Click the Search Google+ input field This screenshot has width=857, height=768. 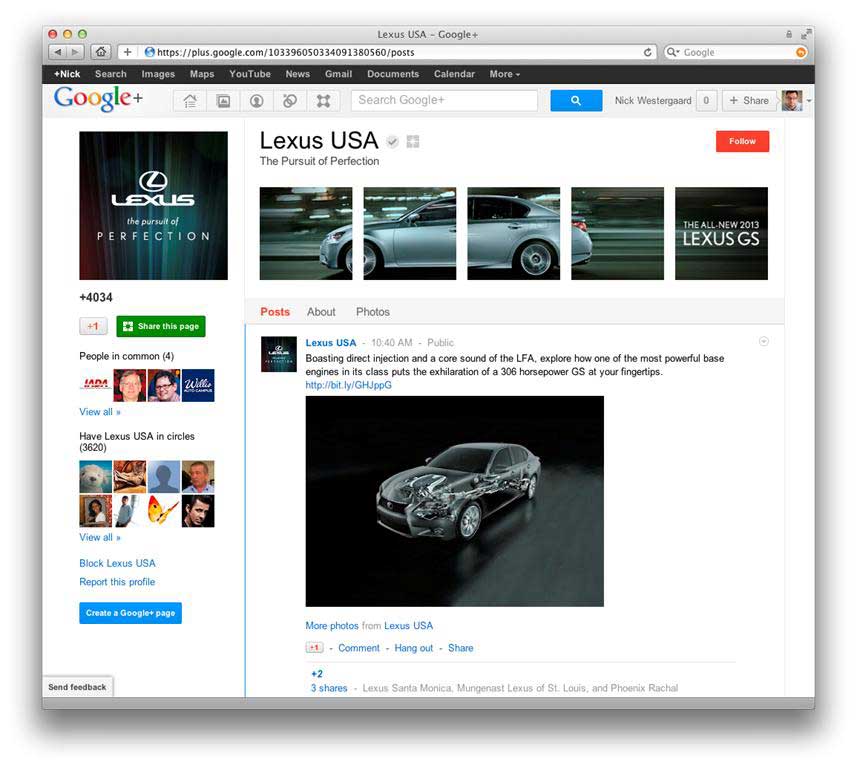pos(444,101)
